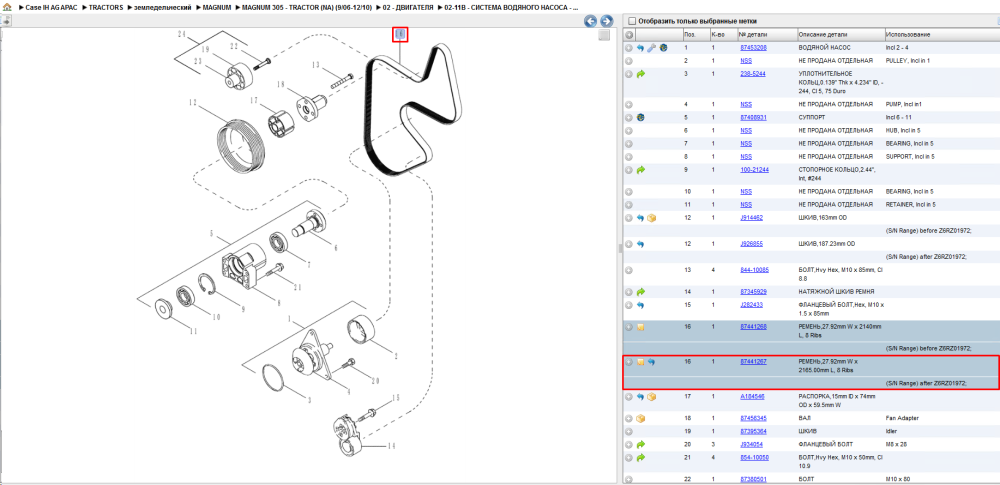Open part number 87408931 link
Image resolution: width=1000 pixels, height=485 pixels.
pos(753,117)
